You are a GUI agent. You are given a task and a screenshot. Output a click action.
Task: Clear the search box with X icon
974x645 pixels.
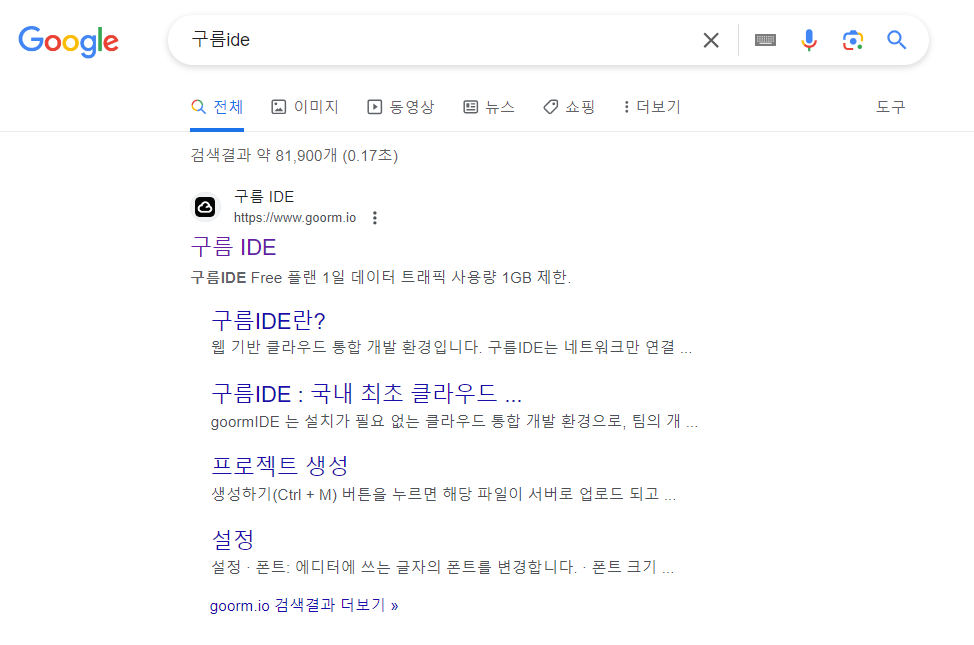[711, 40]
